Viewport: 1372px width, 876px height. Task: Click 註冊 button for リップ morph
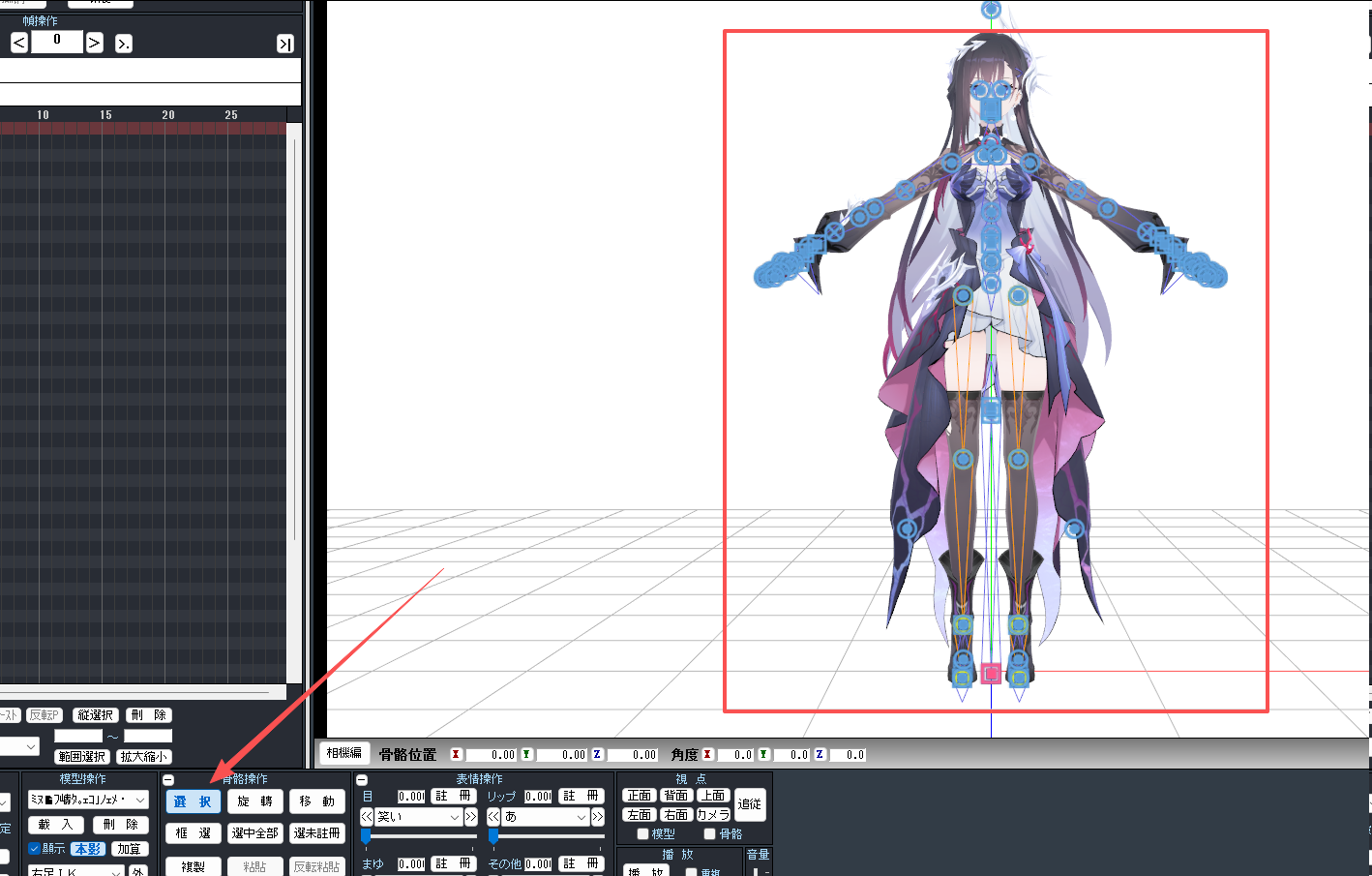[582, 796]
